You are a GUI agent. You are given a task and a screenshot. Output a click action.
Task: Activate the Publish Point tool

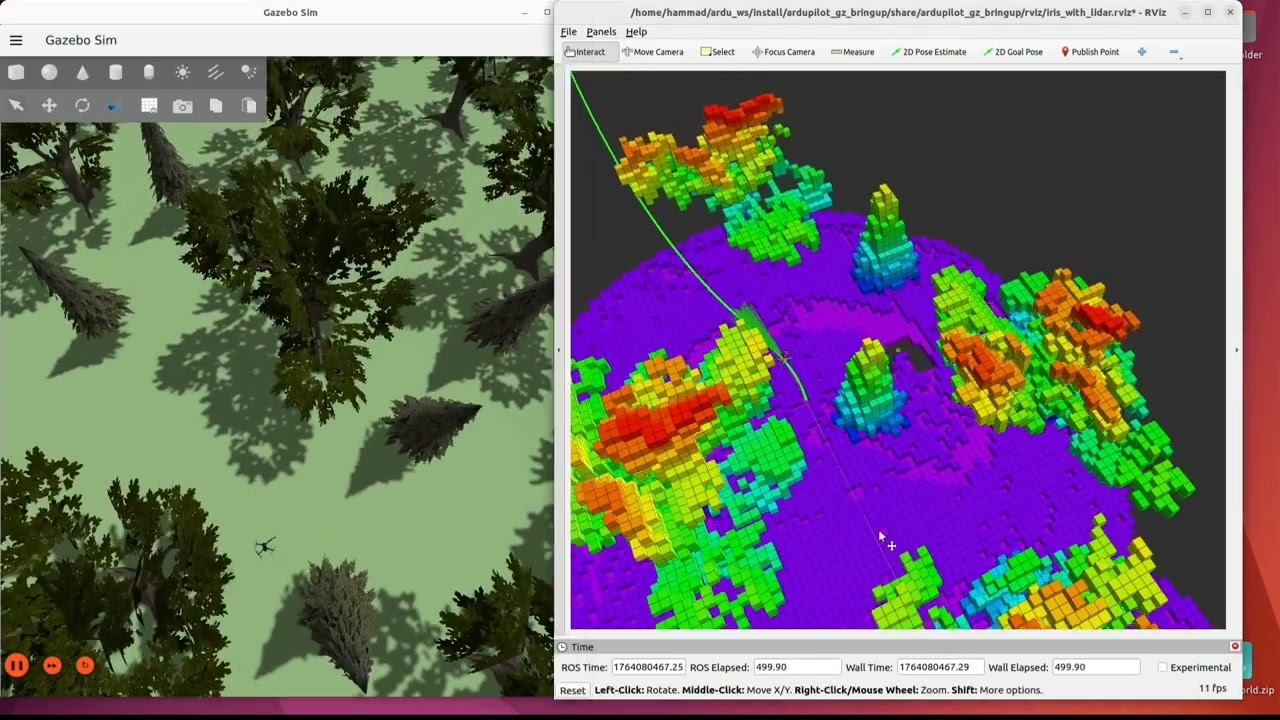1090,52
